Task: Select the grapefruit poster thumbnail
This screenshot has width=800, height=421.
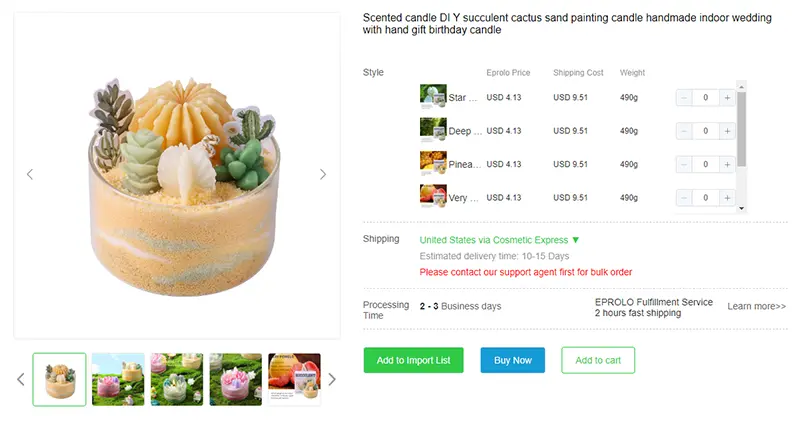Action: point(294,379)
